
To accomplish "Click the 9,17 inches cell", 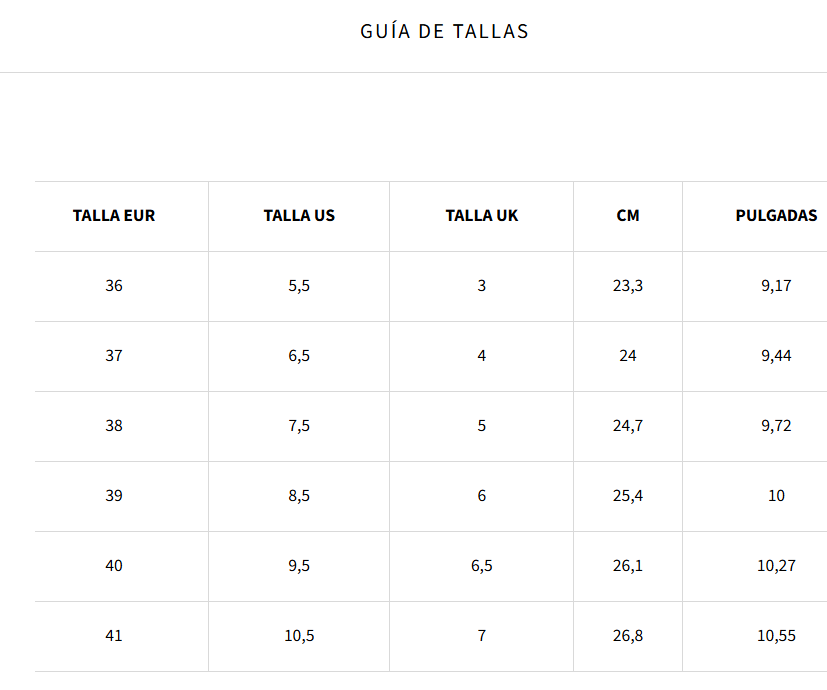I will (x=776, y=286).
